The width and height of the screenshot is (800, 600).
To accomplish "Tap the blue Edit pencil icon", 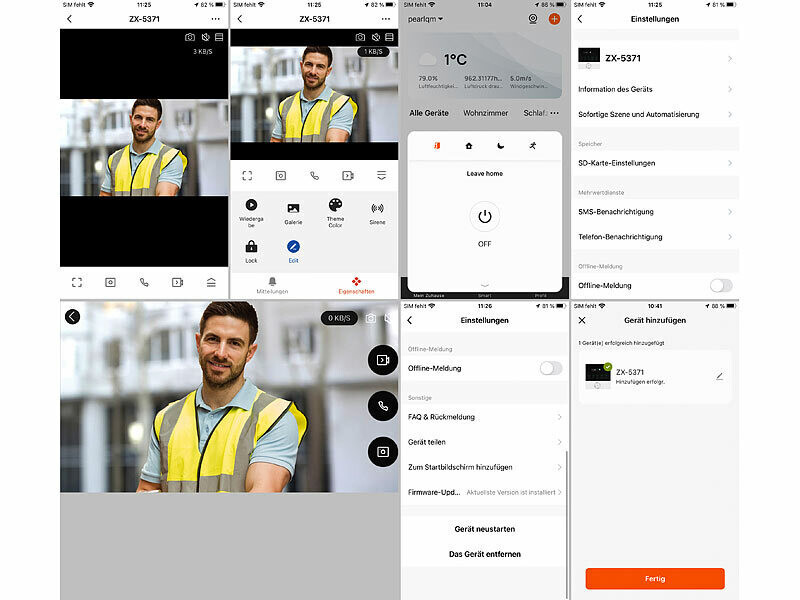I will click(293, 246).
